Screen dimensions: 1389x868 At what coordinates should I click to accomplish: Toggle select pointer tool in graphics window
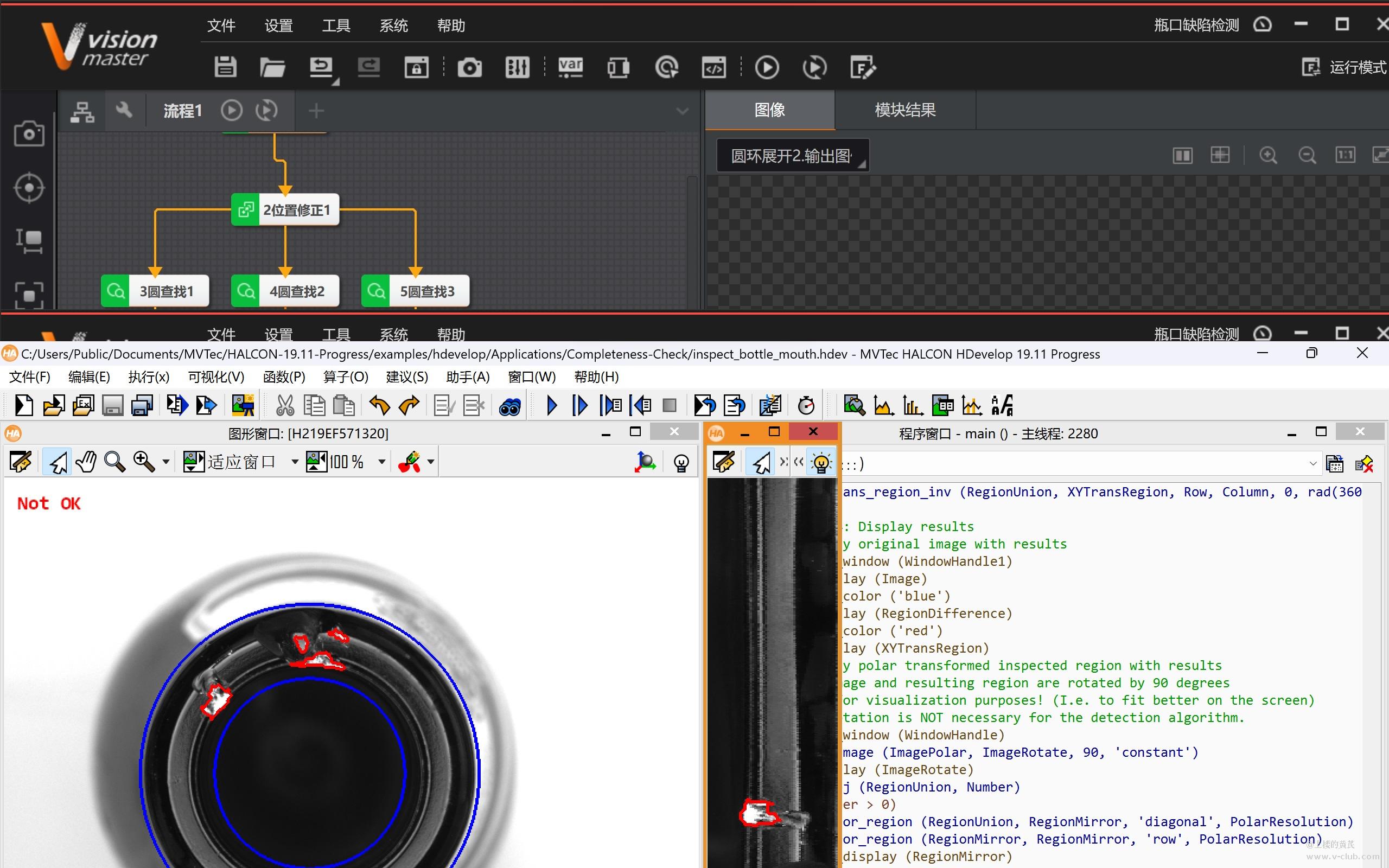pyautogui.click(x=58, y=462)
